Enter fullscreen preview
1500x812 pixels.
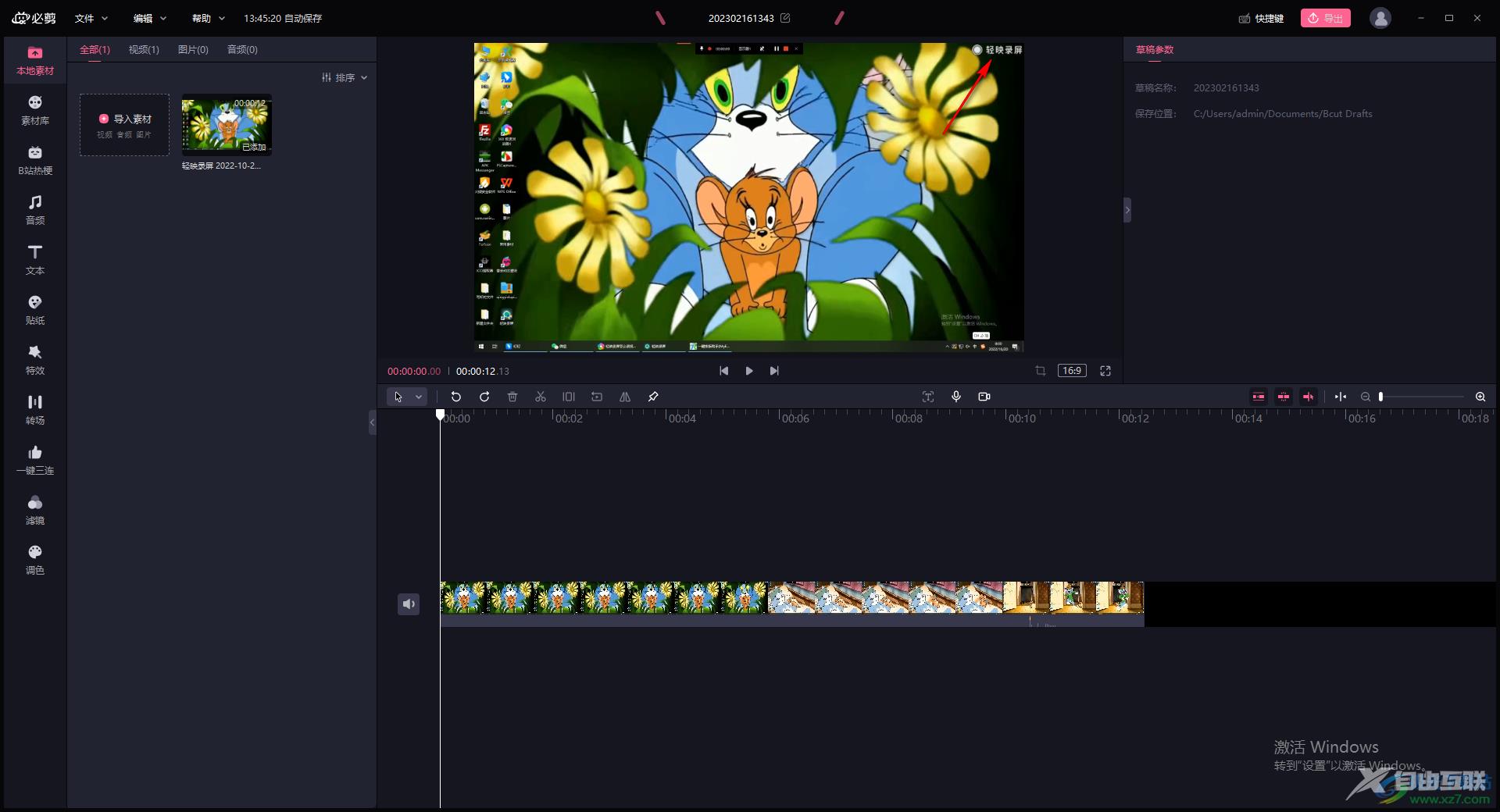(x=1105, y=371)
